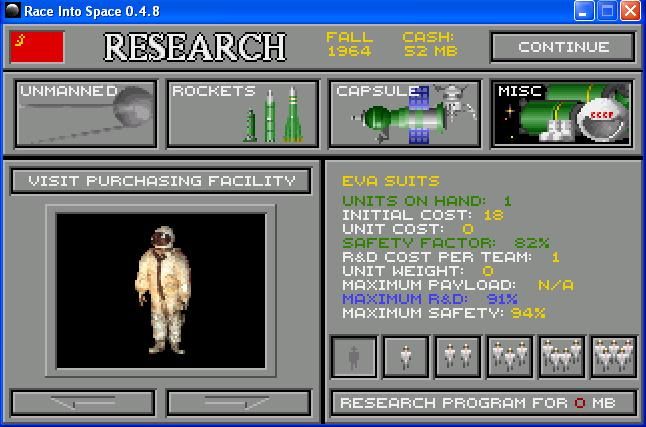
Task: Click Fall 1964 date text
Action: 349,44
